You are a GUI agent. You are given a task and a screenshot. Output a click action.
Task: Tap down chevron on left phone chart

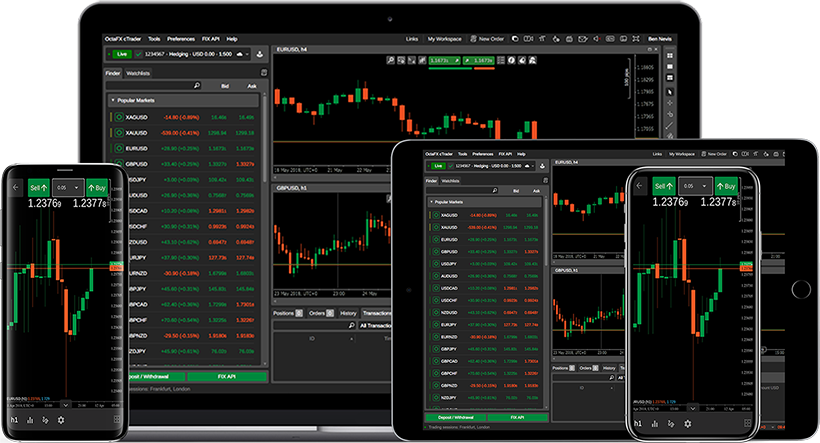pyautogui.click(x=65, y=405)
